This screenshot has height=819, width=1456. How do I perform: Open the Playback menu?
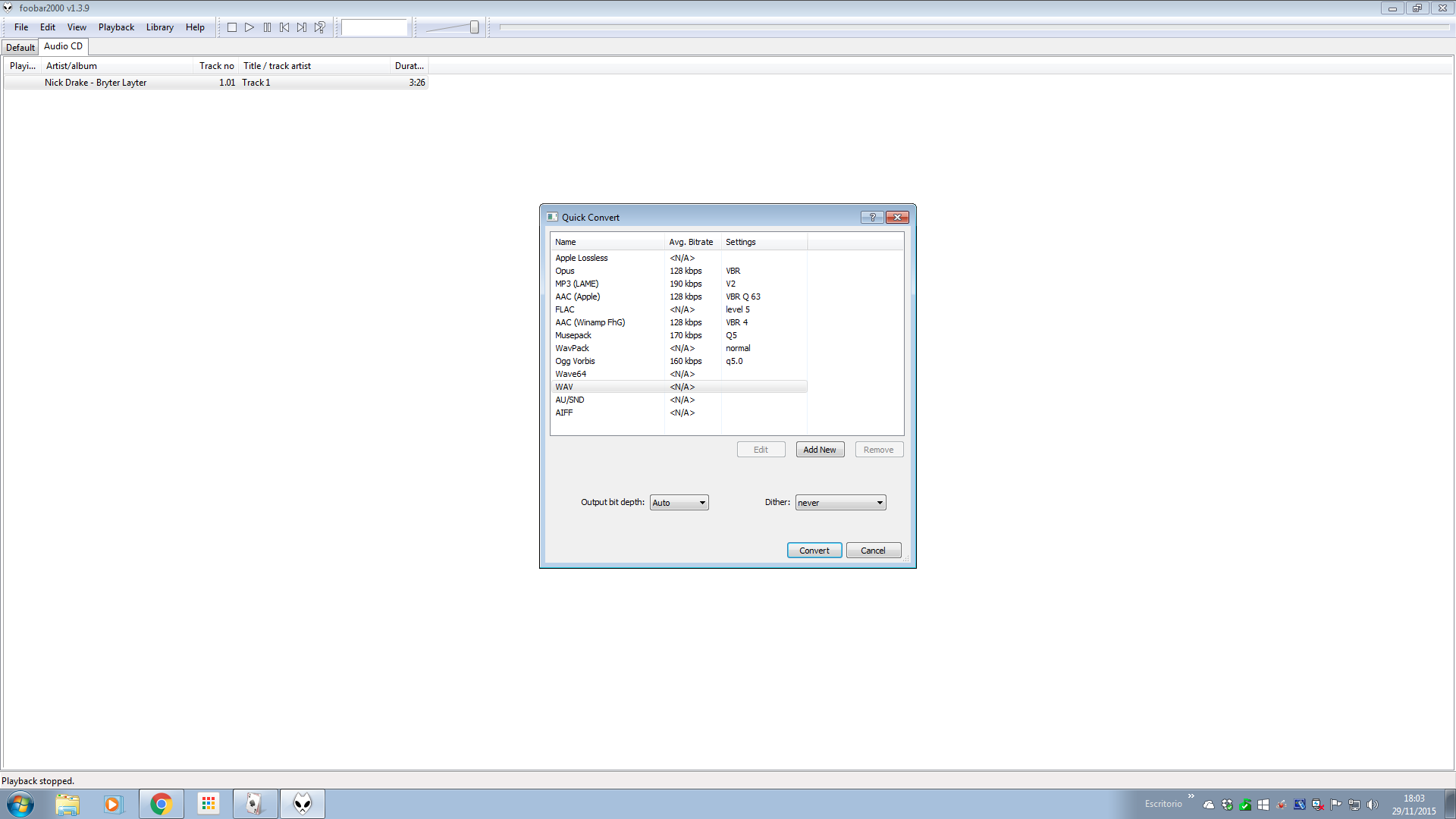[x=116, y=27]
